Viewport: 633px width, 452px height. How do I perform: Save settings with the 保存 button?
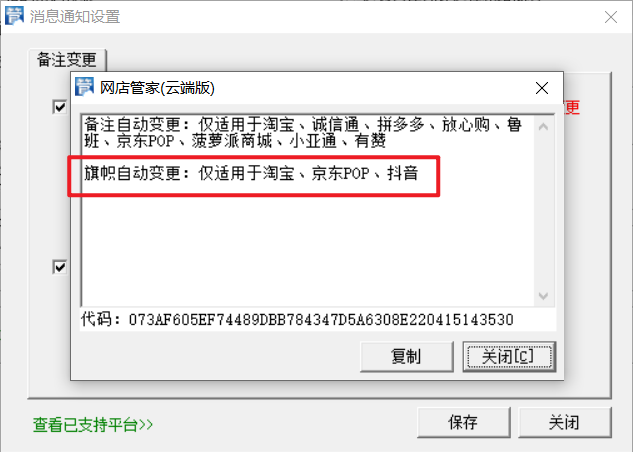pyautogui.click(x=463, y=422)
